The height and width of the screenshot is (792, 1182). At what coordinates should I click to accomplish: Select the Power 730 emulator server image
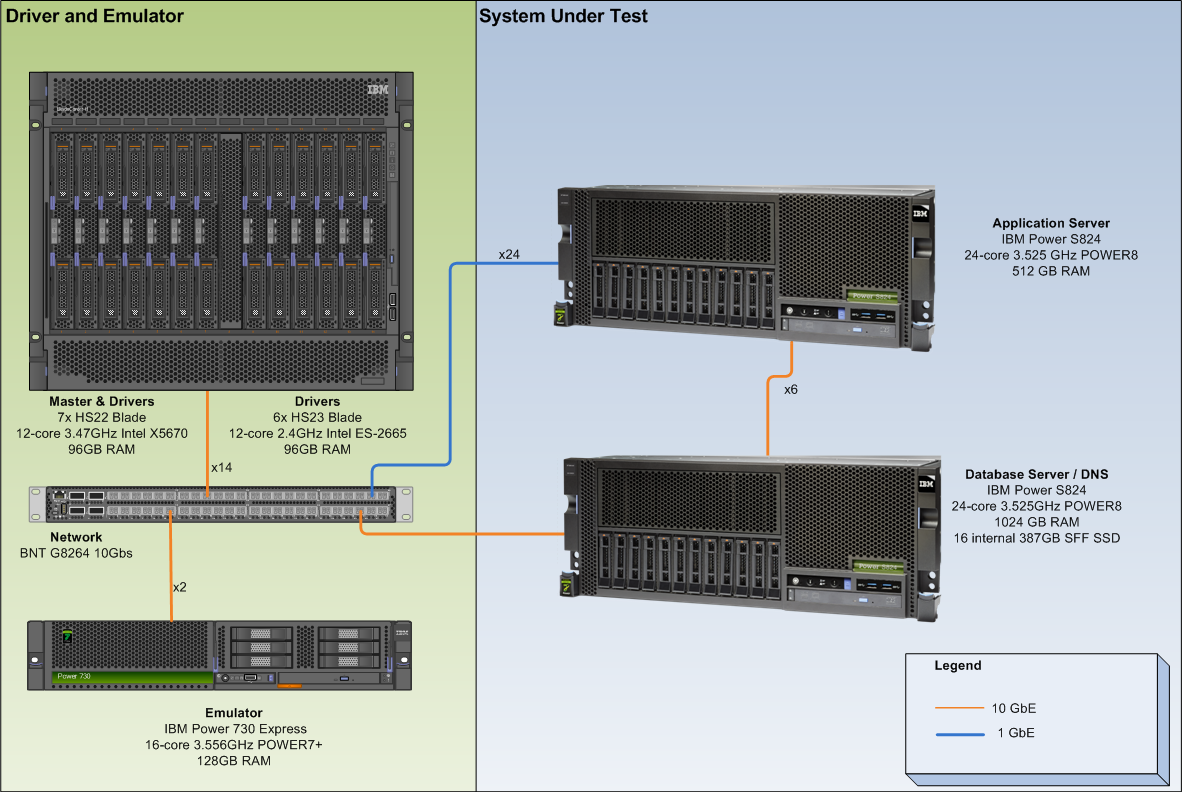point(220,655)
